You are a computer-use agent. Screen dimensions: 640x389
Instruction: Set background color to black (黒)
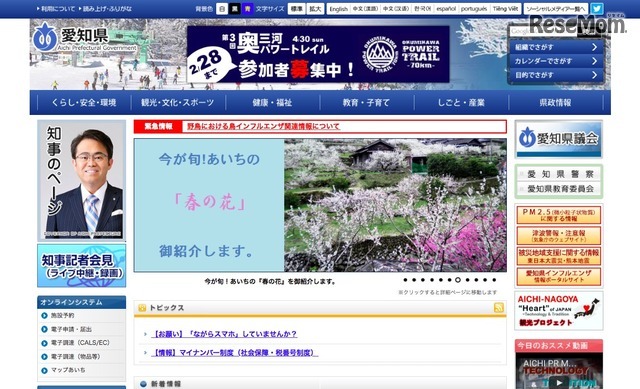pos(234,9)
